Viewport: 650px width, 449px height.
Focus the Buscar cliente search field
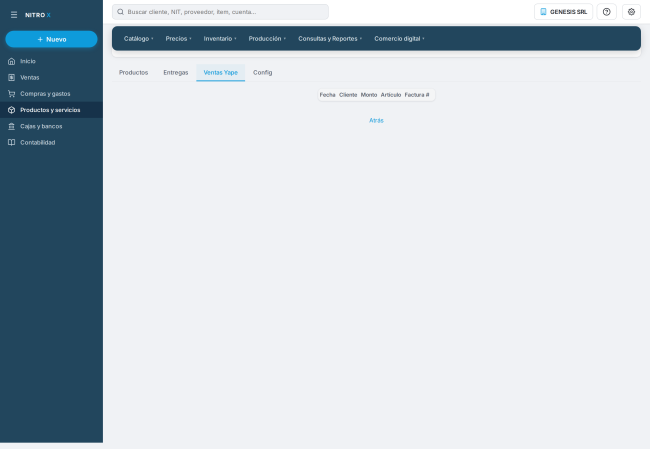point(220,12)
